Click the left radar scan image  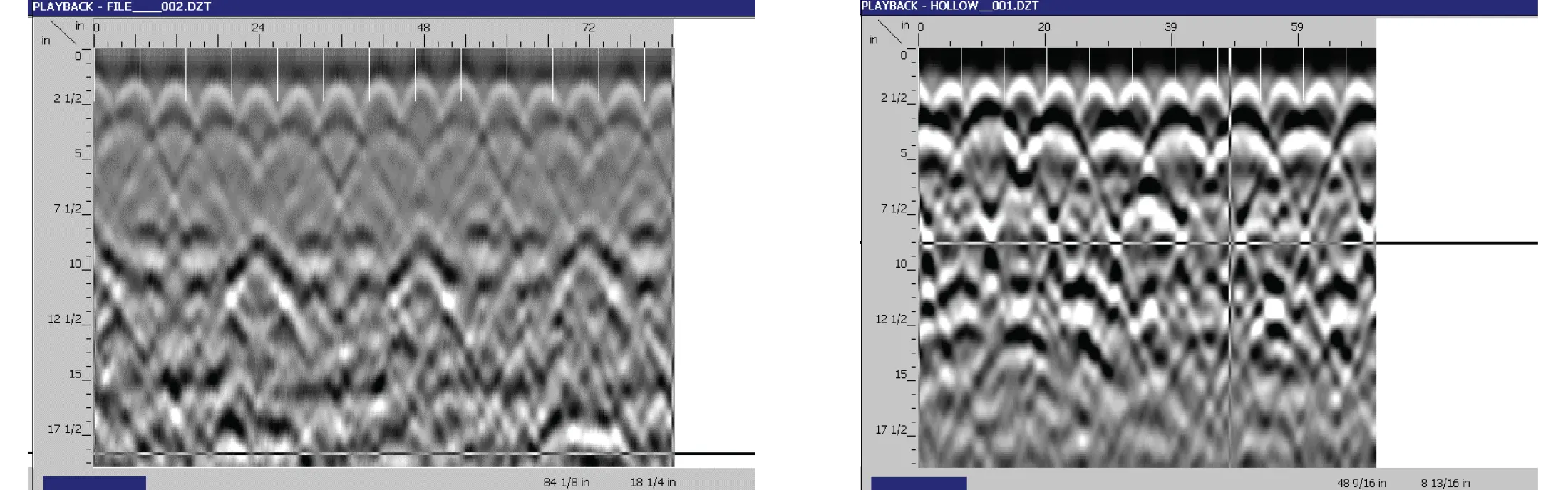[x=383, y=257]
